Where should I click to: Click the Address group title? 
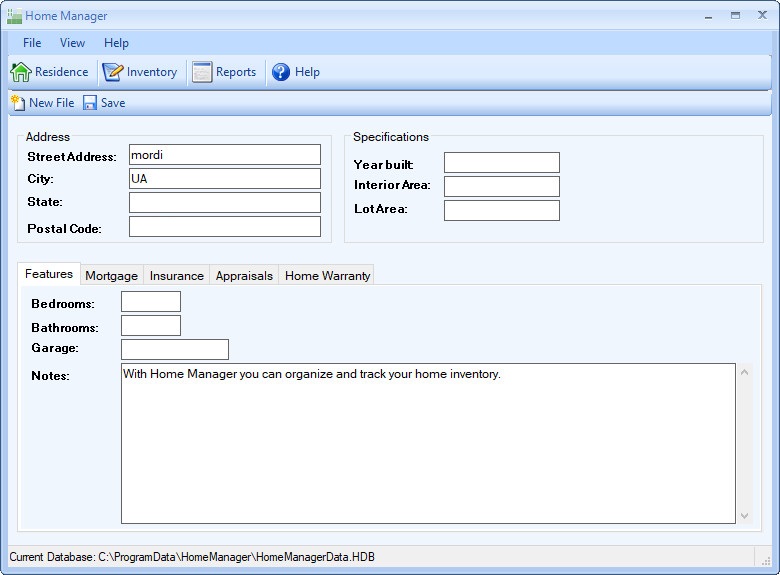[x=48, y=137]
